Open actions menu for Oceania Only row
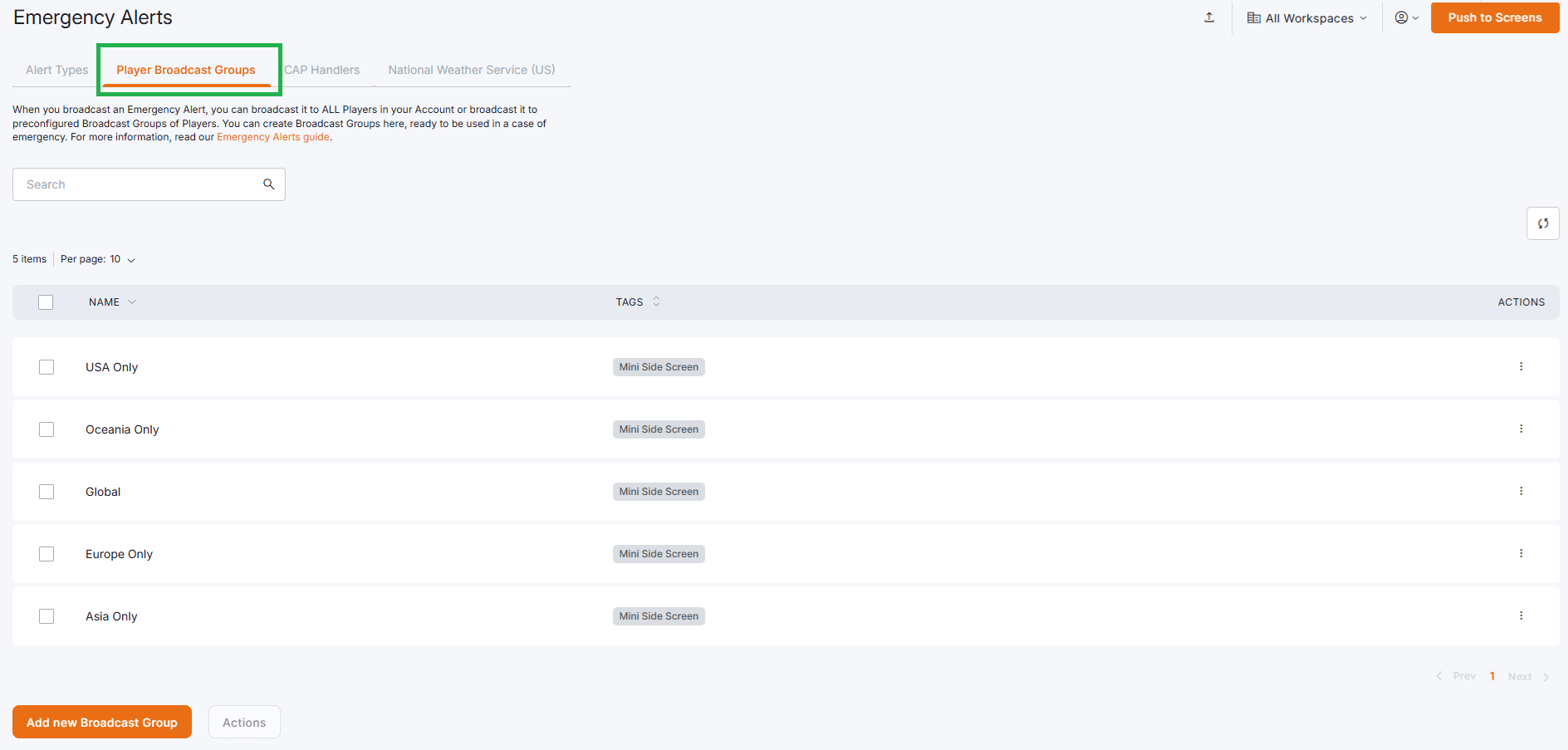The height and width of the screenshot is (750, 1568). (x=1521, y=429)
